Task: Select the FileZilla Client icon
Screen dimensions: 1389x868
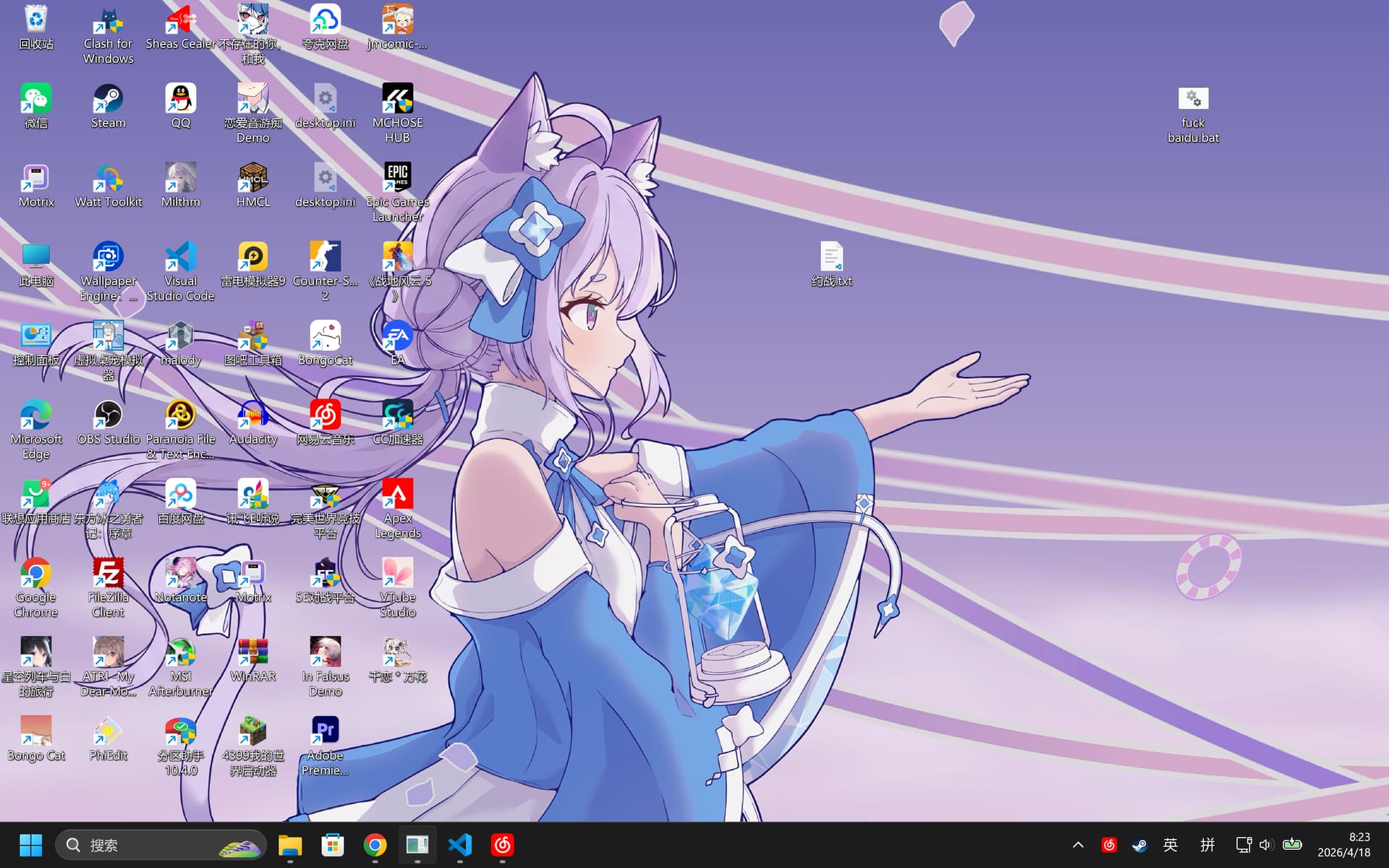Action: pos(108,587)
